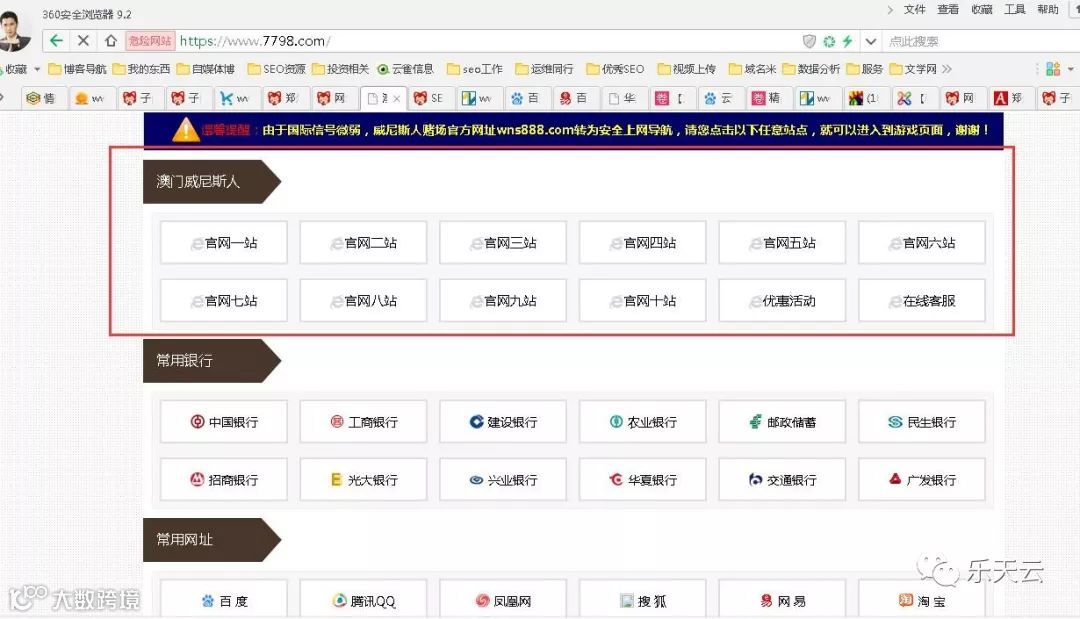Open the 视频上传 bookmark folder
This screenshot has width=1080, height=619.
687,69
